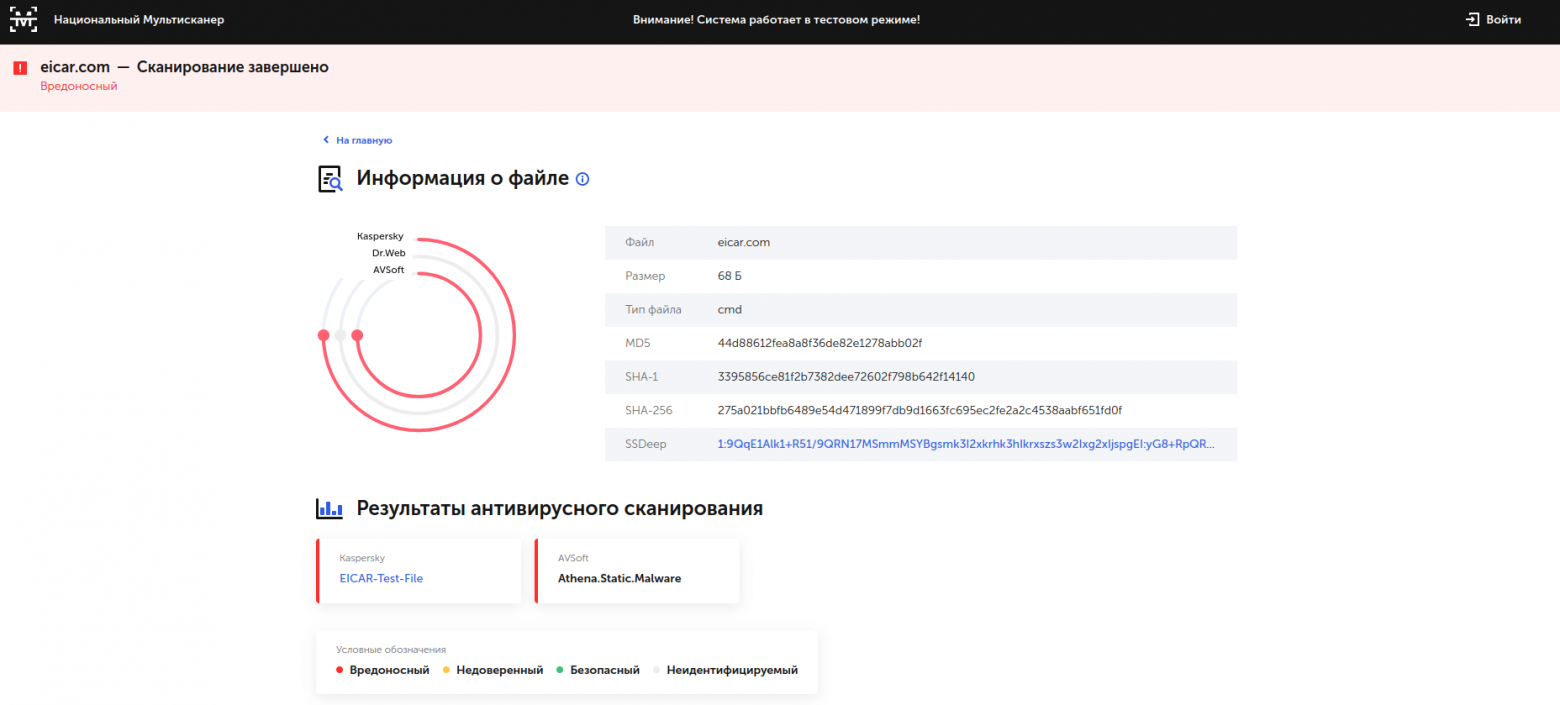Screen dimensions: 1560x705
Task: Click the login door icon
Action: (1472, 19)
